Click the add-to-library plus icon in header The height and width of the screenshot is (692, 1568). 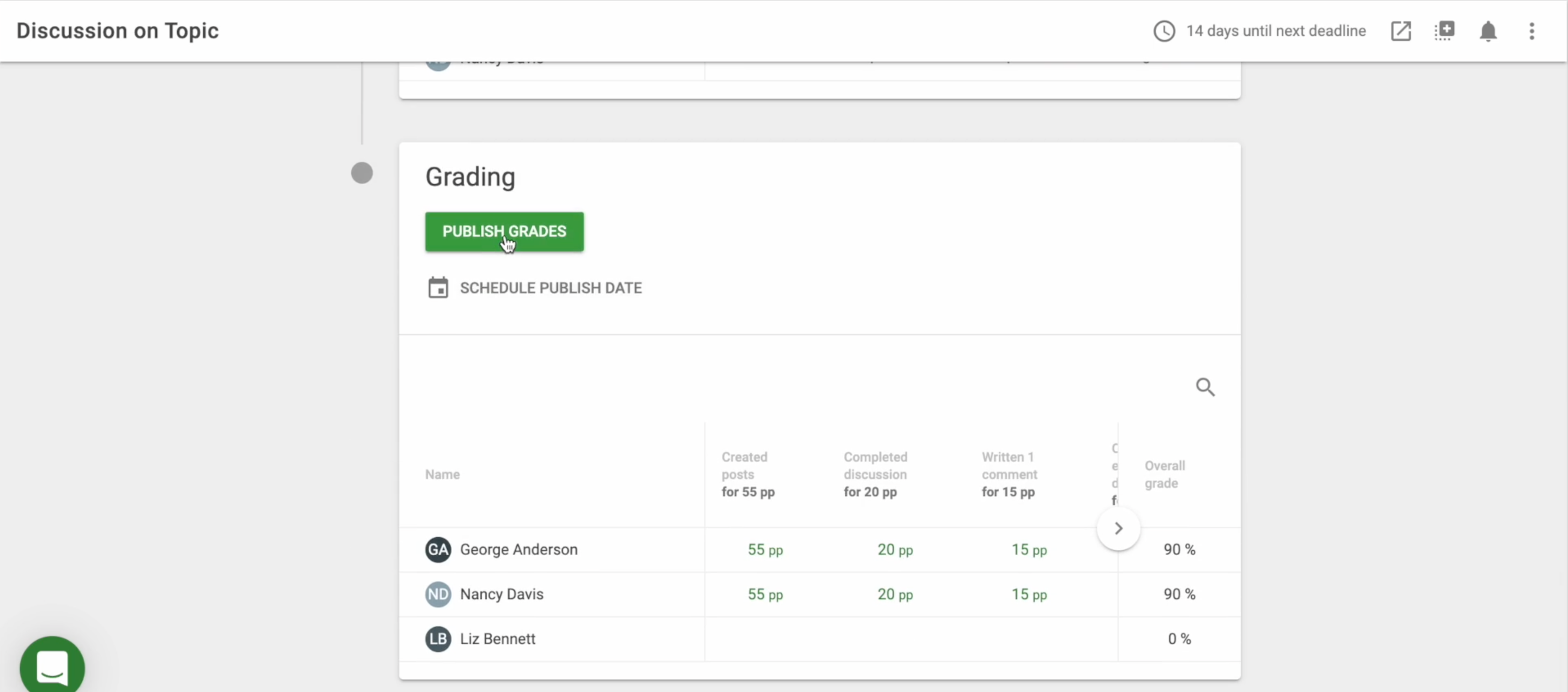(1444, 31)
